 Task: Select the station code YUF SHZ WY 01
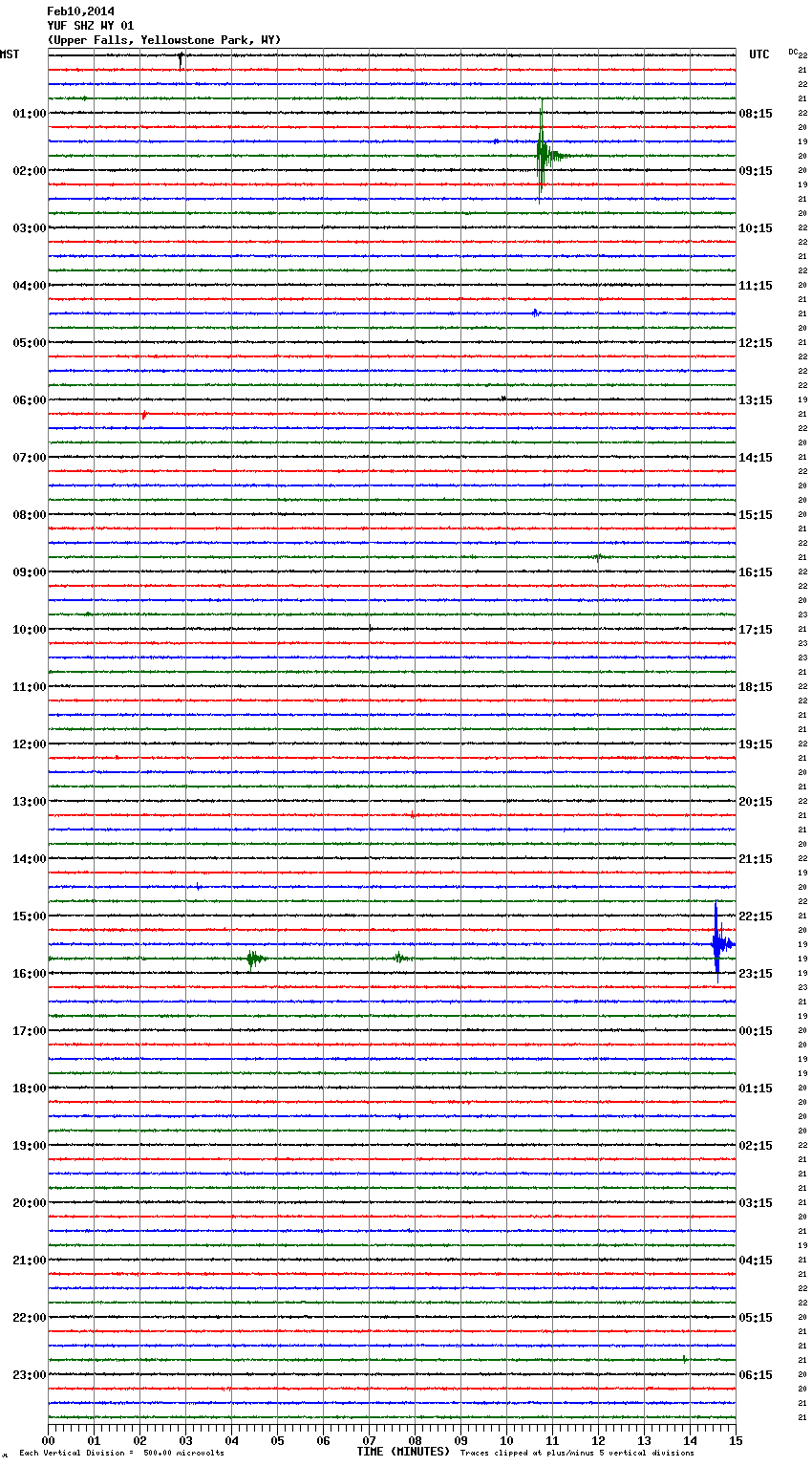click(91, 26)
